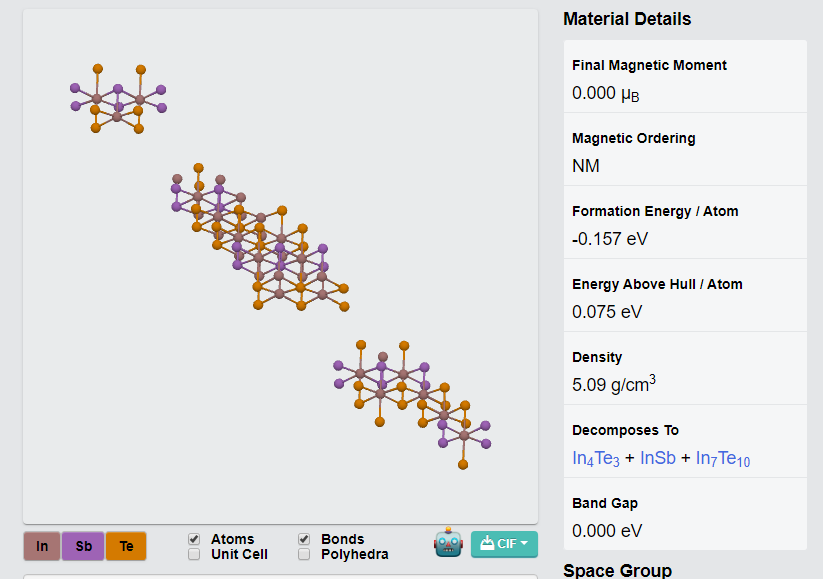823x579 pixels.
Task: Enable the Polyhedra checkbox
Action: coord(304,554)
